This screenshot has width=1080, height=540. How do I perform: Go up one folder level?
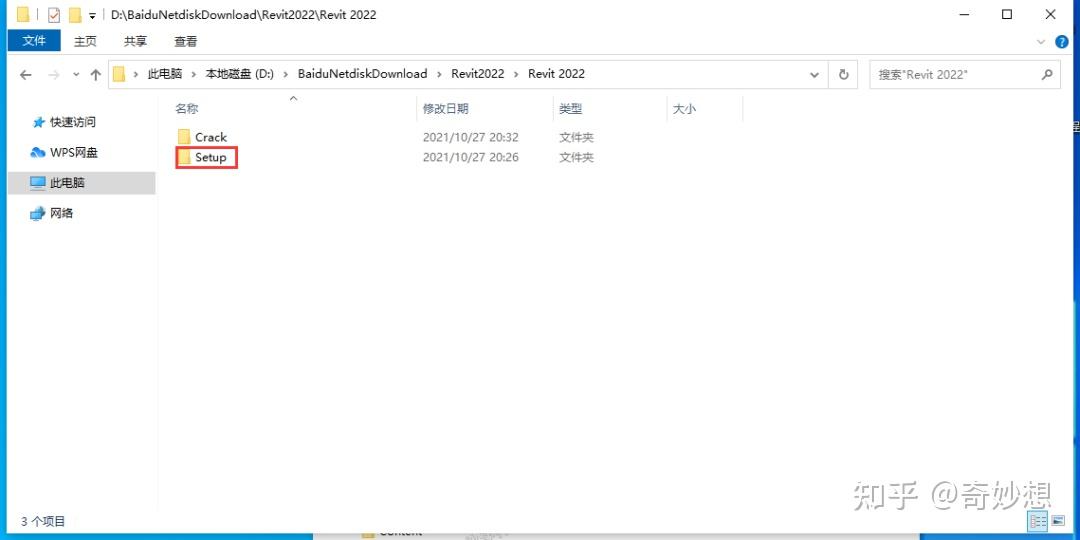tap(96, 75)
